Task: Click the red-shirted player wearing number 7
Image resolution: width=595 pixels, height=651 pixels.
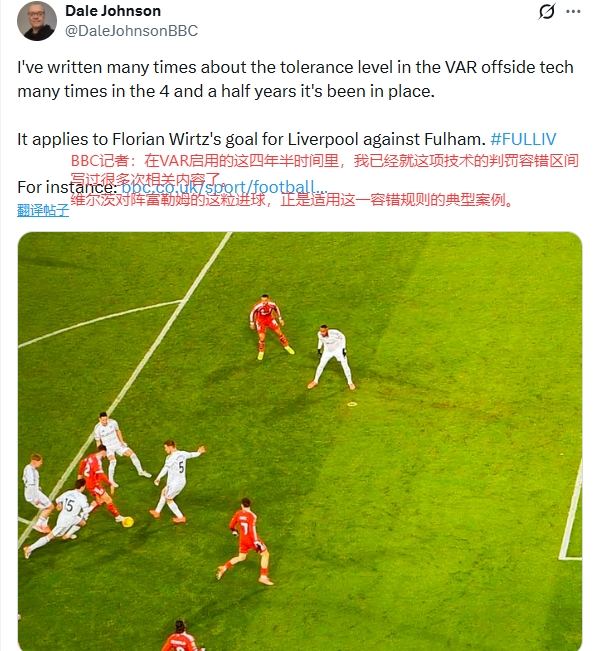Action: (x=246, y=540)
